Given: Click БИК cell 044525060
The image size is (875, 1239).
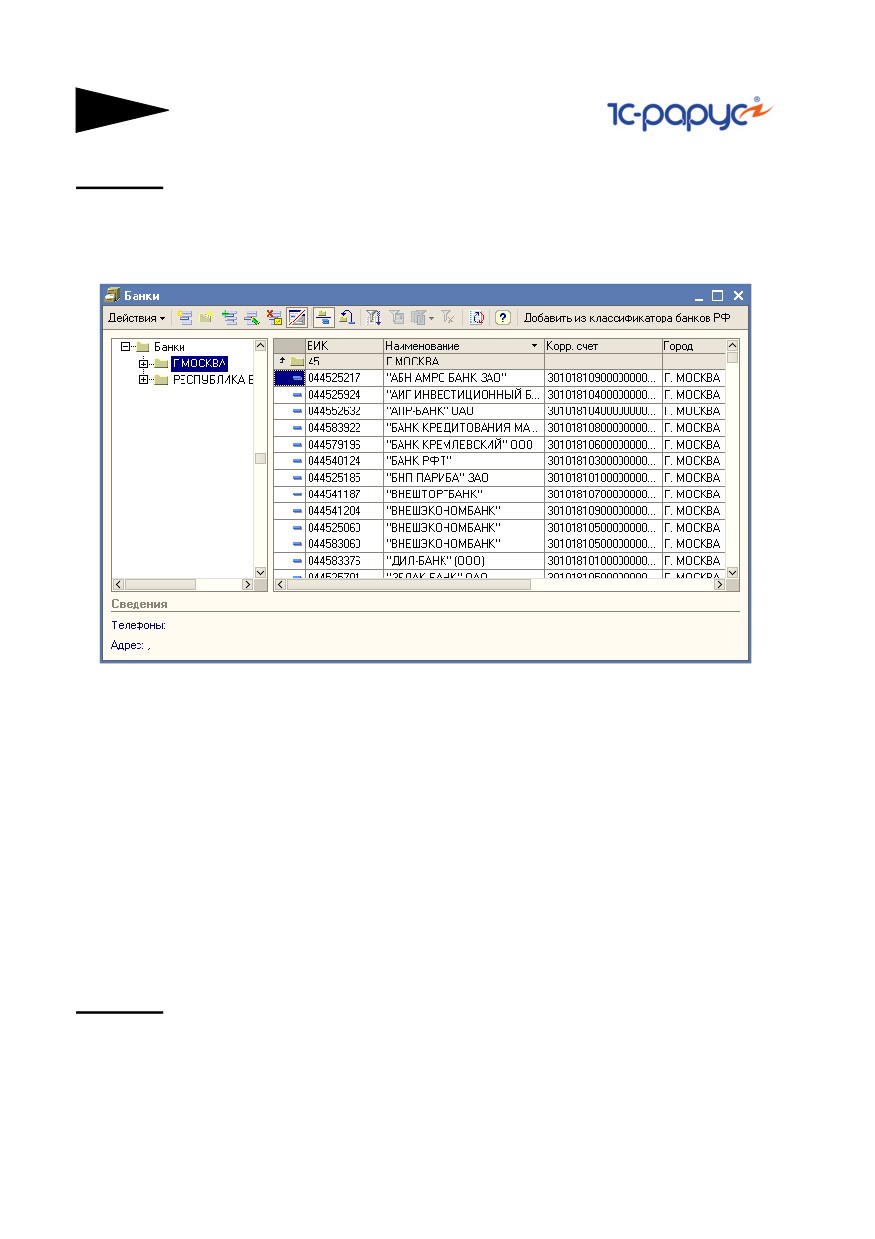Looking at the screenshot, I should coord(344,527).
